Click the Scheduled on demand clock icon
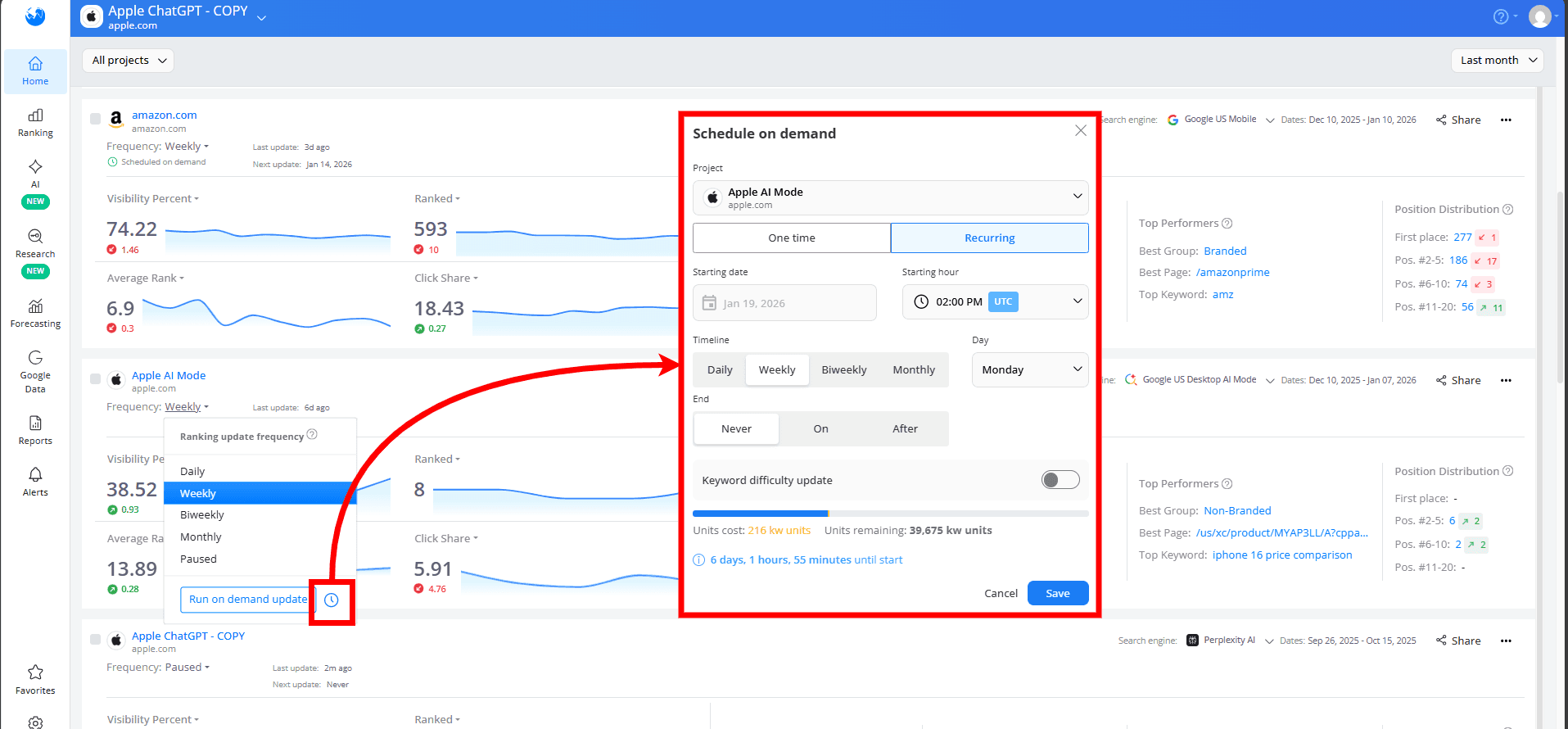The width and height of the screenshot is (1568, 729). 113,162
